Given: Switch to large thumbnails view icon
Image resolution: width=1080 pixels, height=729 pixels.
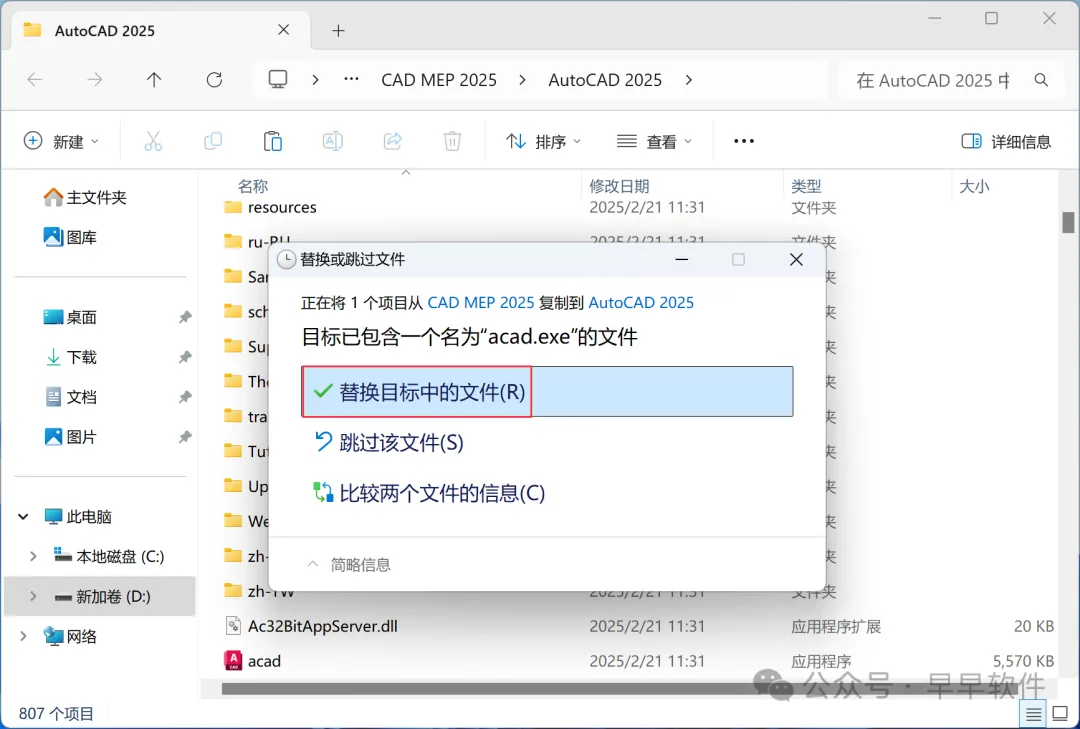Looking at the screenshot, I should [x=1061, y=714].
